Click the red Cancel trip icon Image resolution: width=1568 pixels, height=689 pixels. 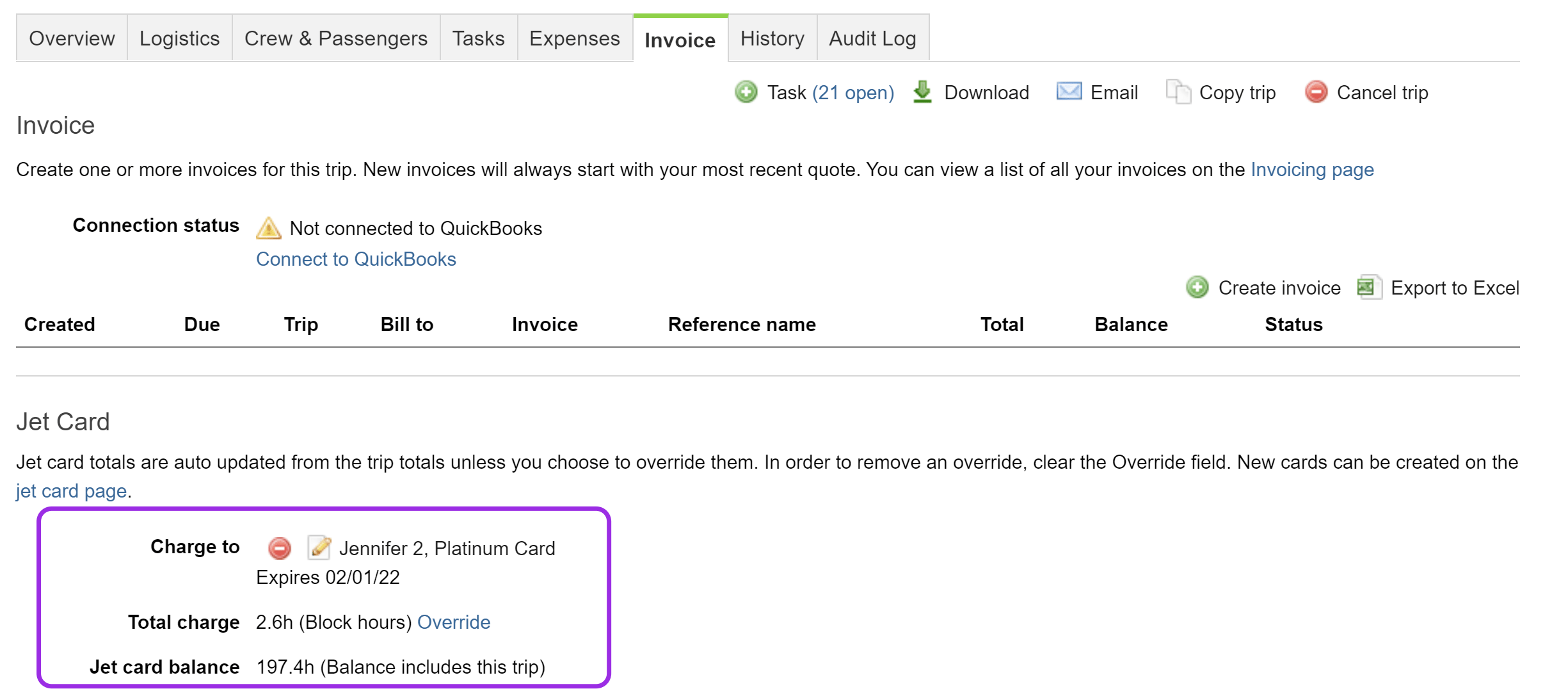click(x=1316, y=92)
